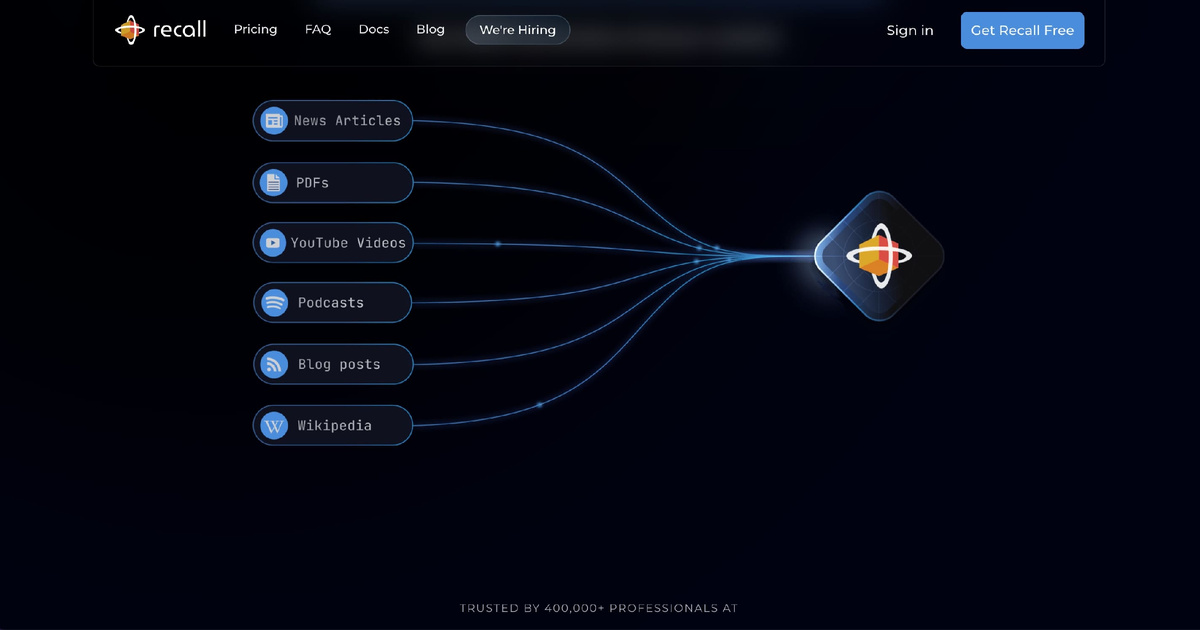Select the Blog posts label text
The height and width of the screenshot is (630, 1200).
coord(339,365)
